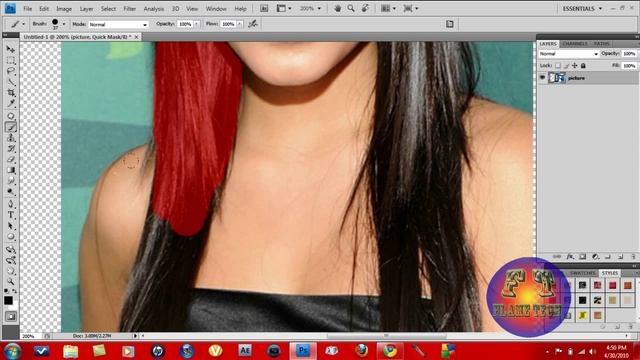Select the Pen tool
The width and height of the screenshot is (640, 360).
coord(11,204)
